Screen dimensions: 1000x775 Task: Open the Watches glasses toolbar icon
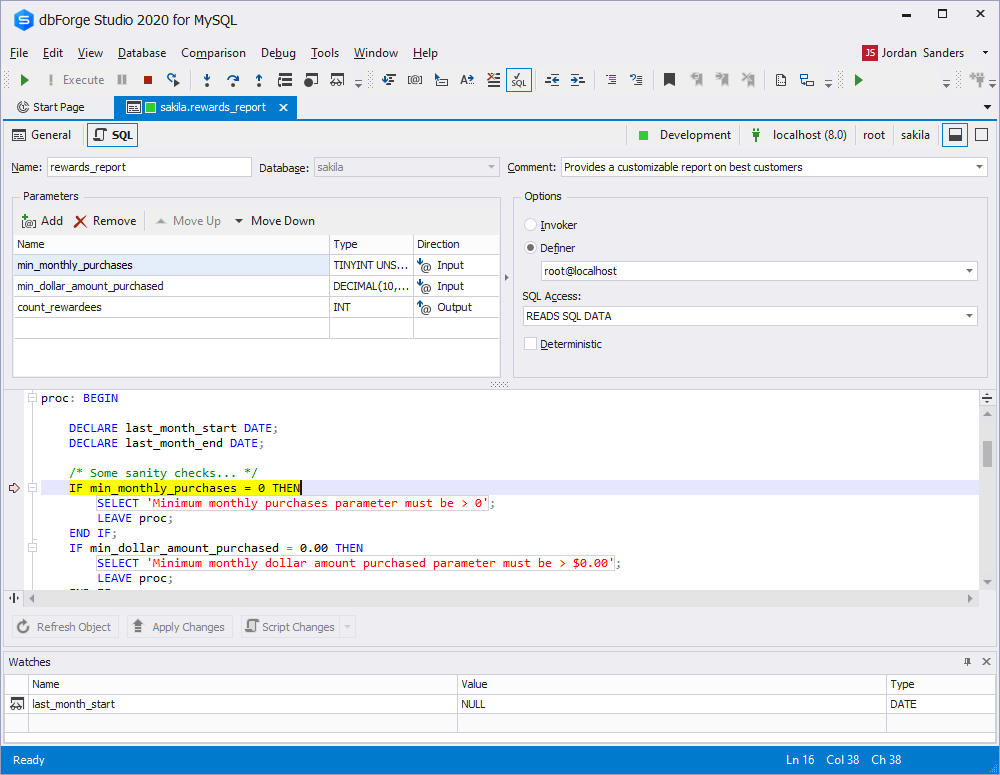coord(337,80)
